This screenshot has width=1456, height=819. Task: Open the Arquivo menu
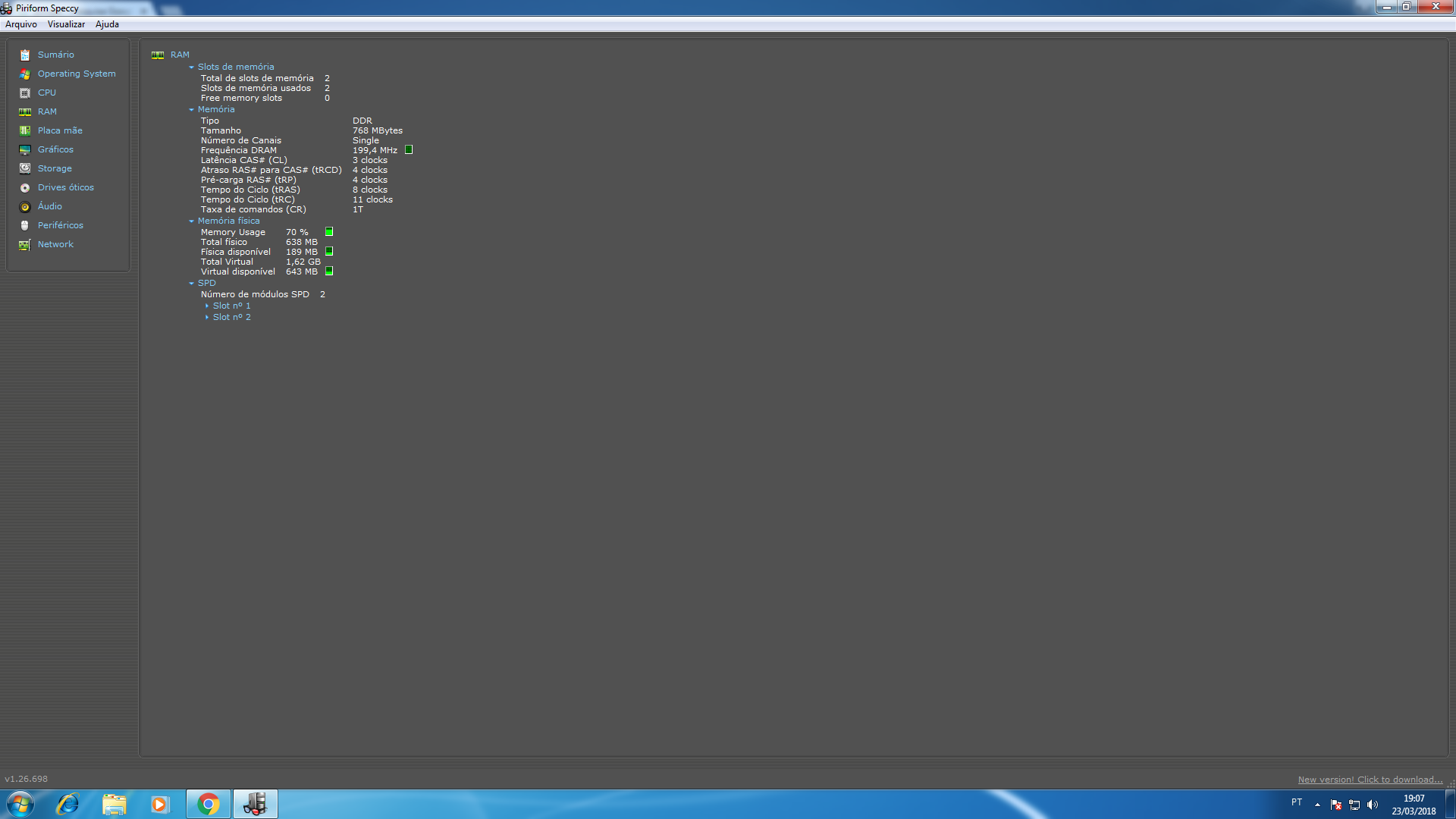21,24
